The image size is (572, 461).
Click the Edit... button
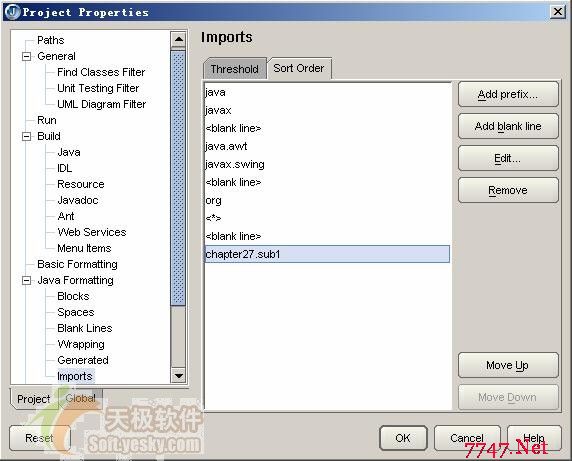click(x=508, y=158)
